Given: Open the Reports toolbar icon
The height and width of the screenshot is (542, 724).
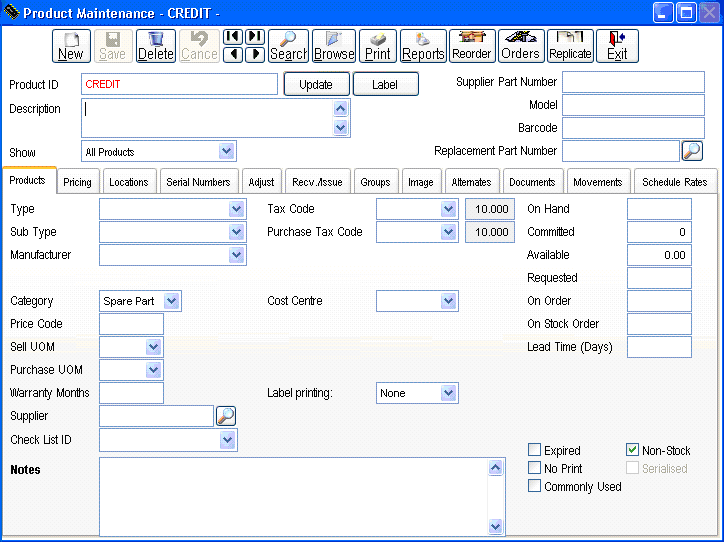Looking at the screenshot, I should click(423, 46).
